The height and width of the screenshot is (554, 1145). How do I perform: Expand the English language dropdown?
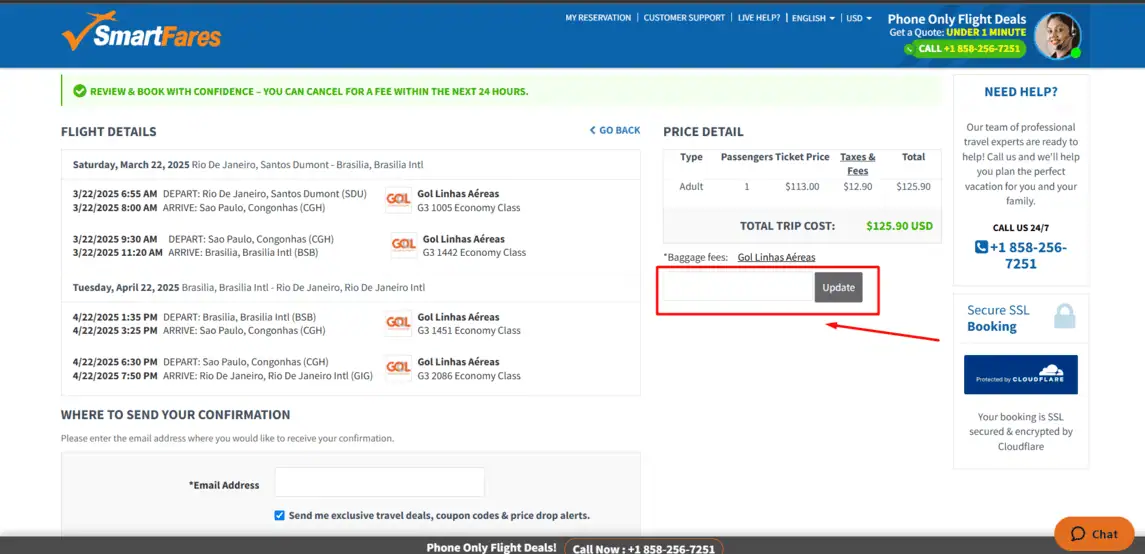coord(813,18)
